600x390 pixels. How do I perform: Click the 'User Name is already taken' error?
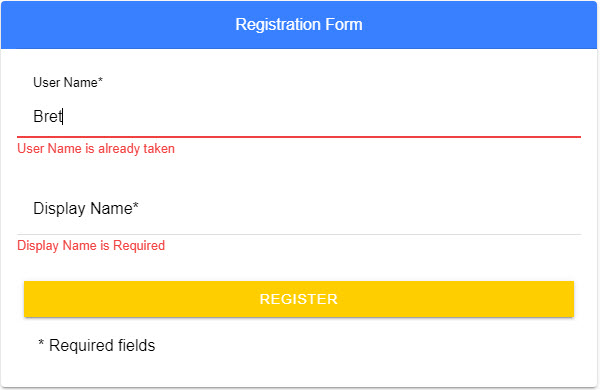coord(96,148)
